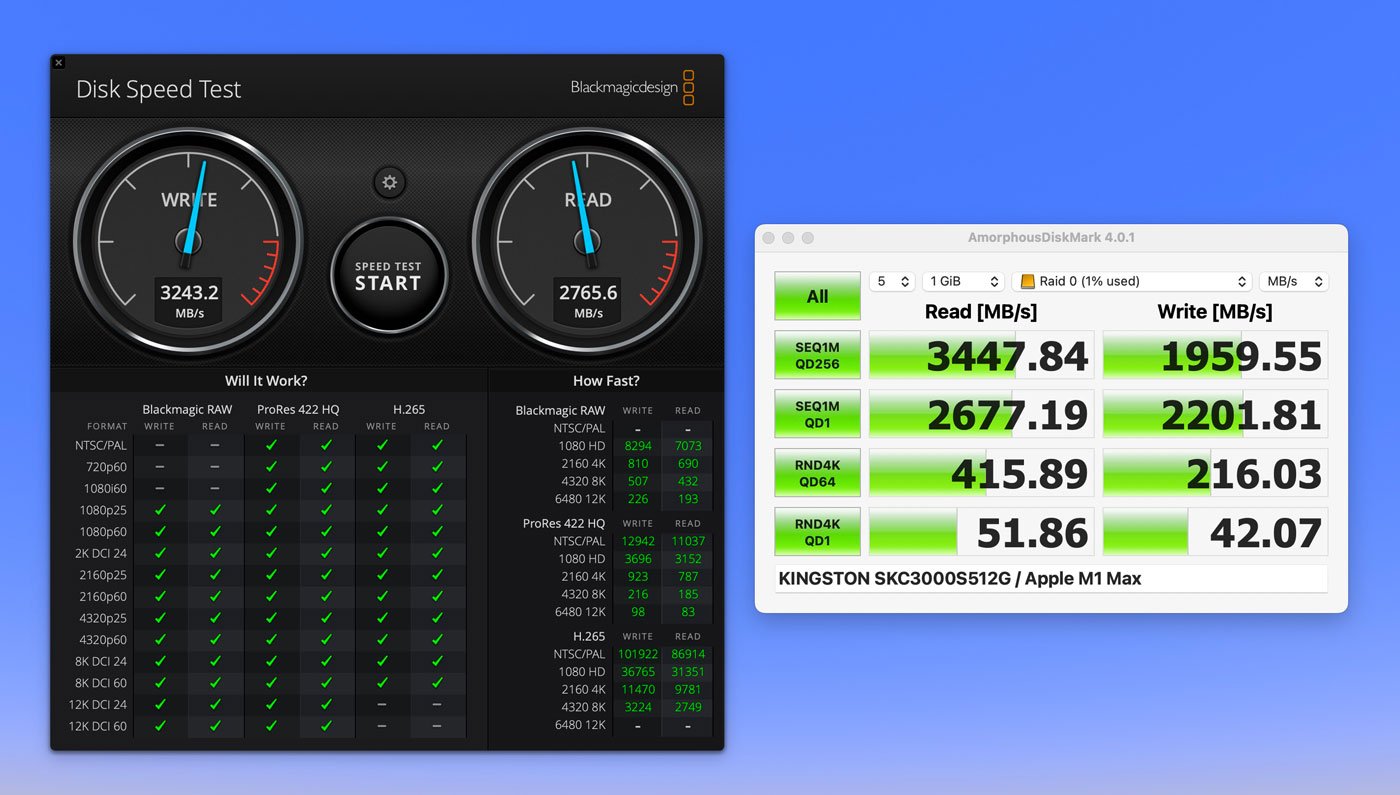The image size is (1400, 795).
Task: Open the test count dropdown showing 5
Action: coord(891,282)
